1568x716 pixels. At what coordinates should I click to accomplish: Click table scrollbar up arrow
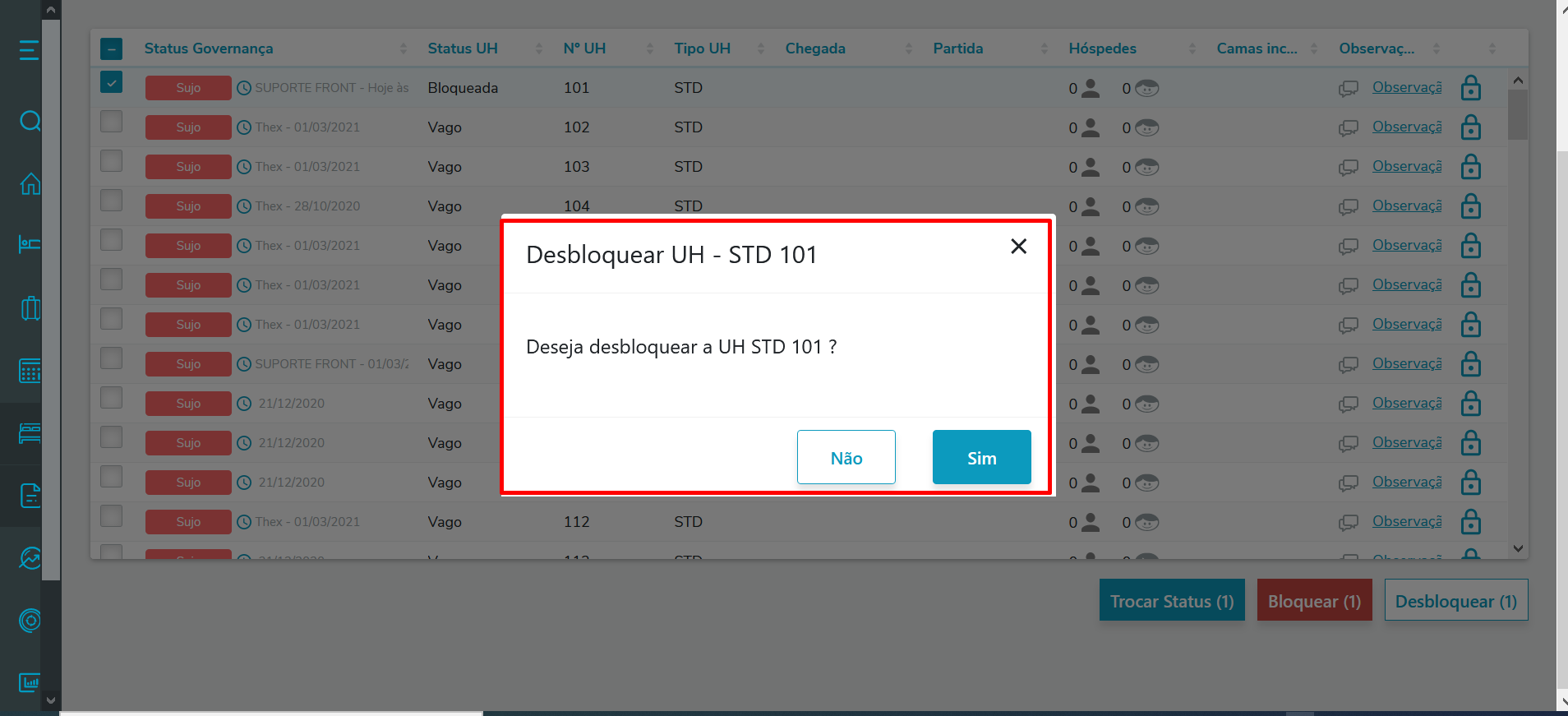point(1518,80)
